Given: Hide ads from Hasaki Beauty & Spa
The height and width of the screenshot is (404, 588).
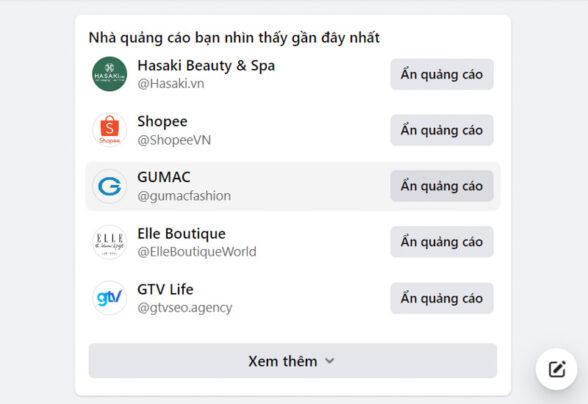Looking at the screenshot, I should coord(442,74).
